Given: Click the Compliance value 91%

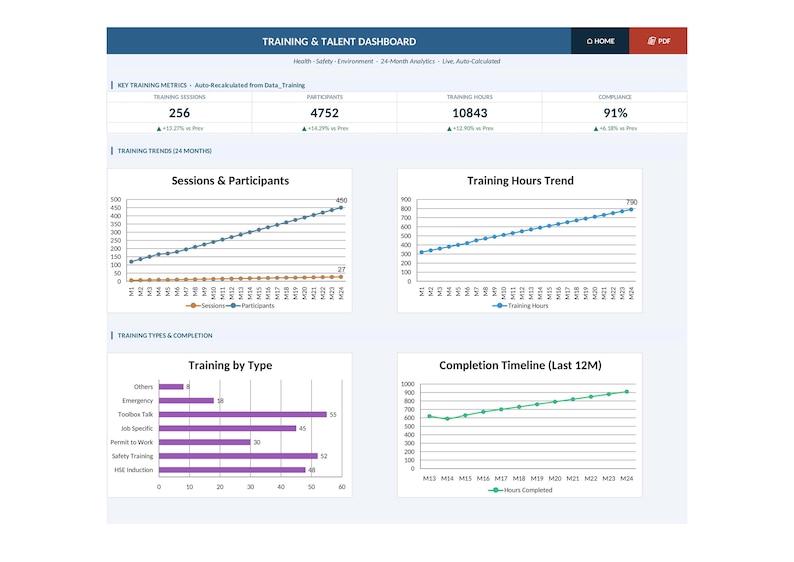Looking at the screenshot, I should click(x=615, y=113).
